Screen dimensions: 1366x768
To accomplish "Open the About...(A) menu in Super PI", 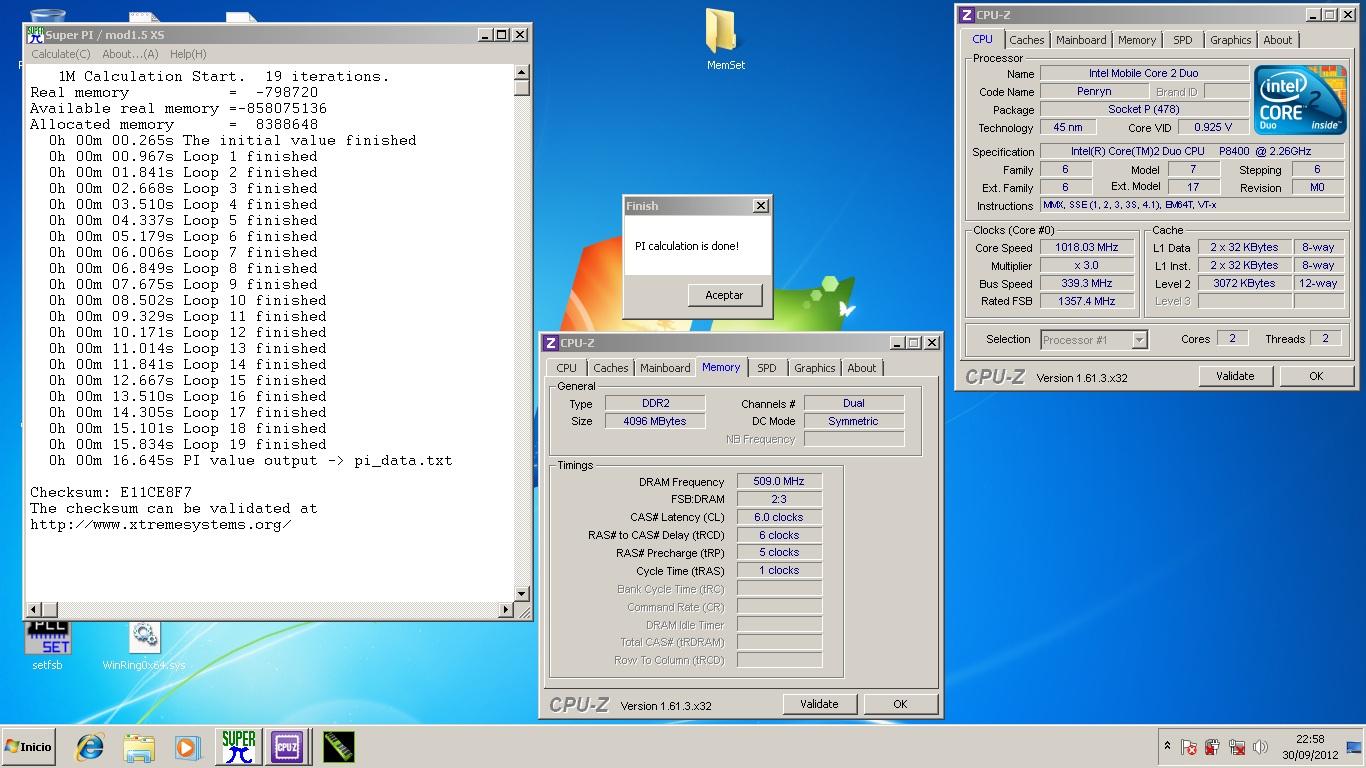I will click(130, 54).
